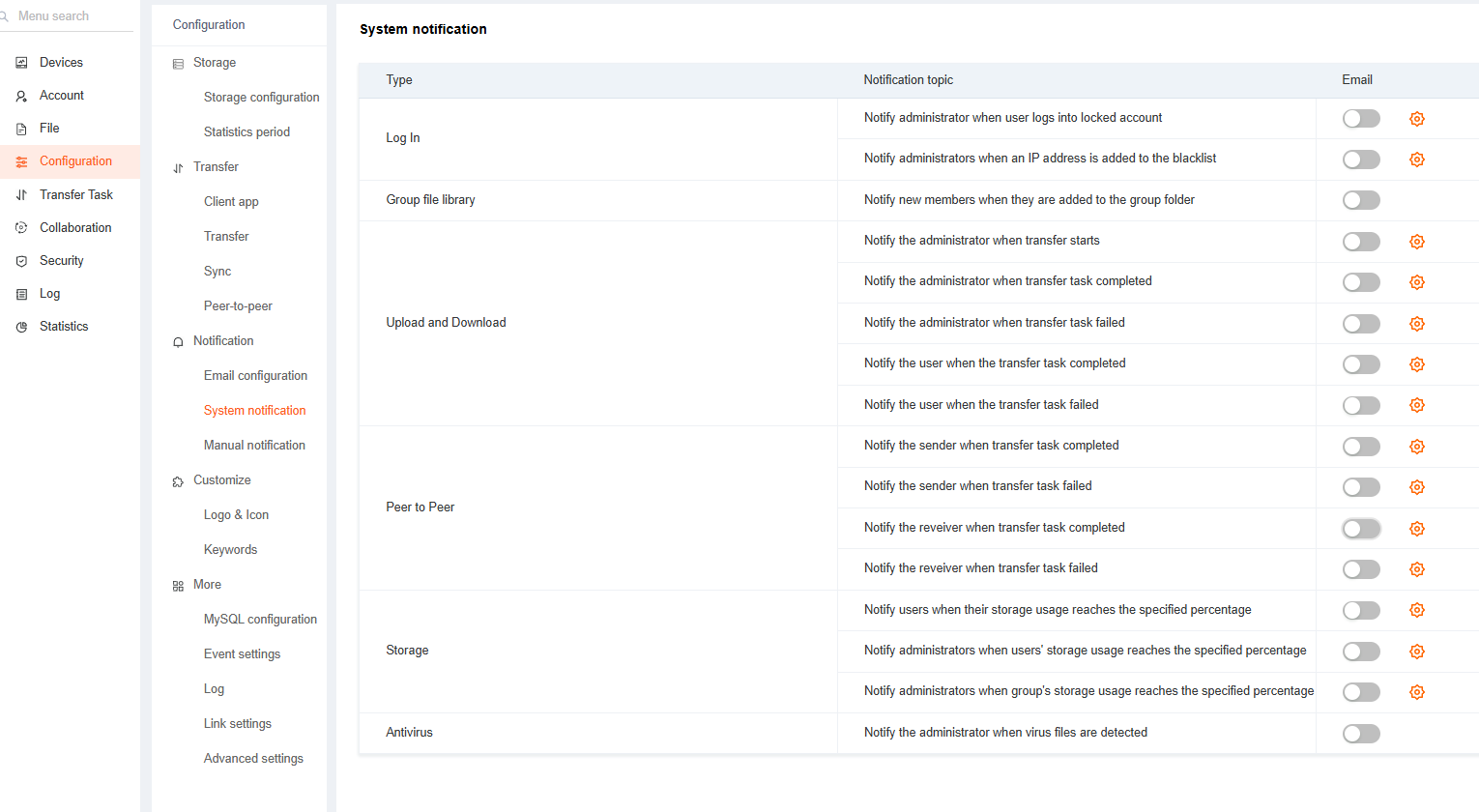This screenshot has height=812, width=1479.
Task: Enable email when receiver transfer task completed
Action: [x=1360, y=529]
